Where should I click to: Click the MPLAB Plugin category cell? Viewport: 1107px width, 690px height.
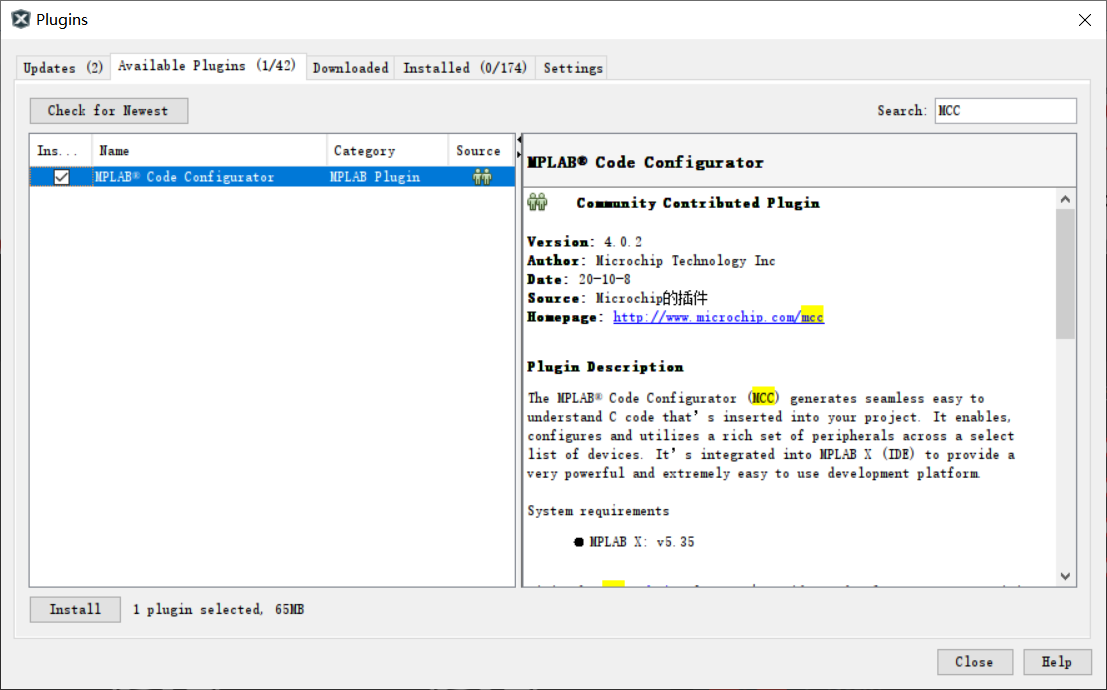[x=375, y=177]
